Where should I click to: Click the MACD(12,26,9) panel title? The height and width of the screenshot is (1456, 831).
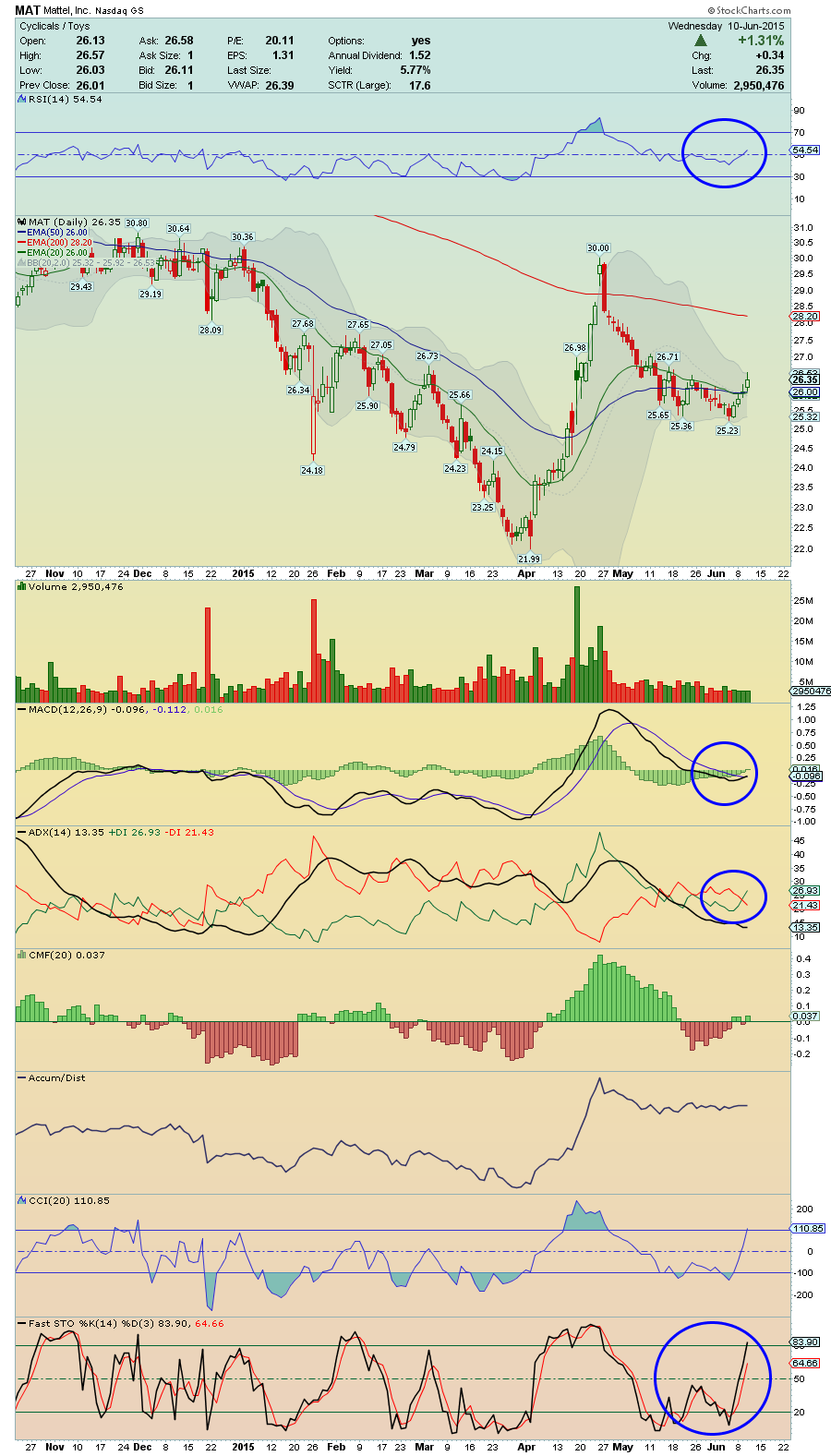click(68, 709)
